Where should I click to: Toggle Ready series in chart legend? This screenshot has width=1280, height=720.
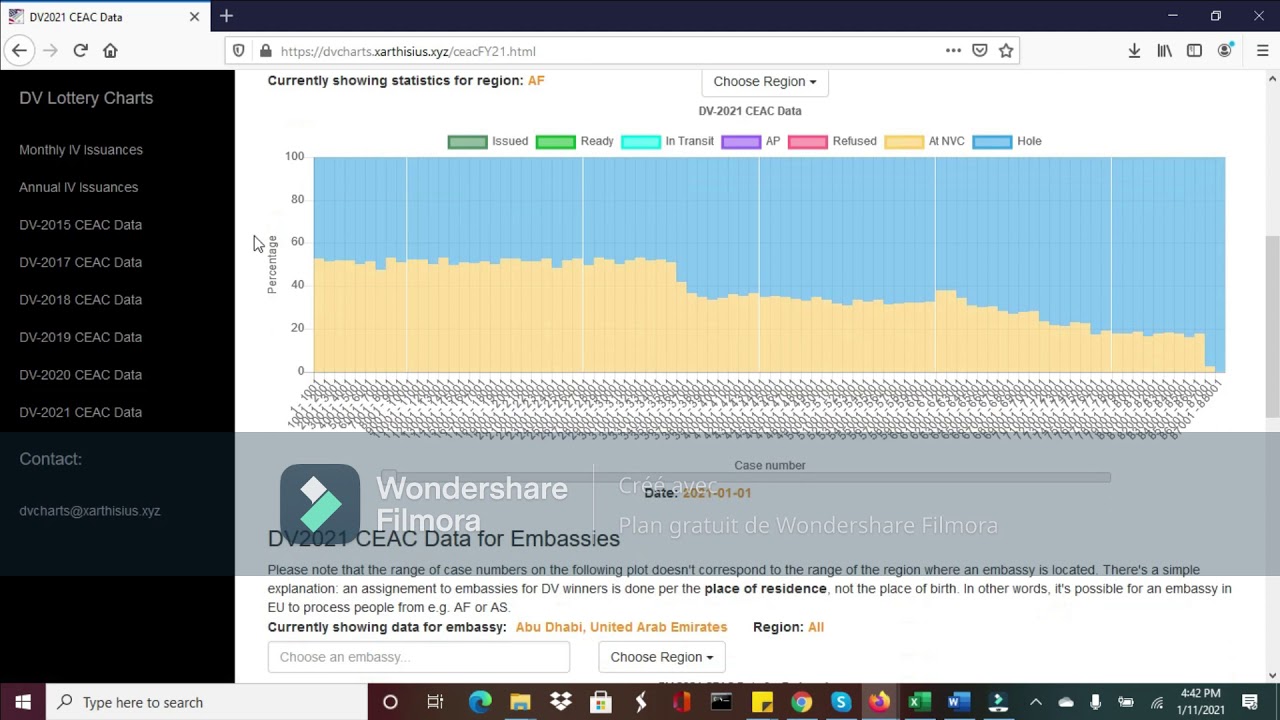pyautogui.click(x=575, y=141)
